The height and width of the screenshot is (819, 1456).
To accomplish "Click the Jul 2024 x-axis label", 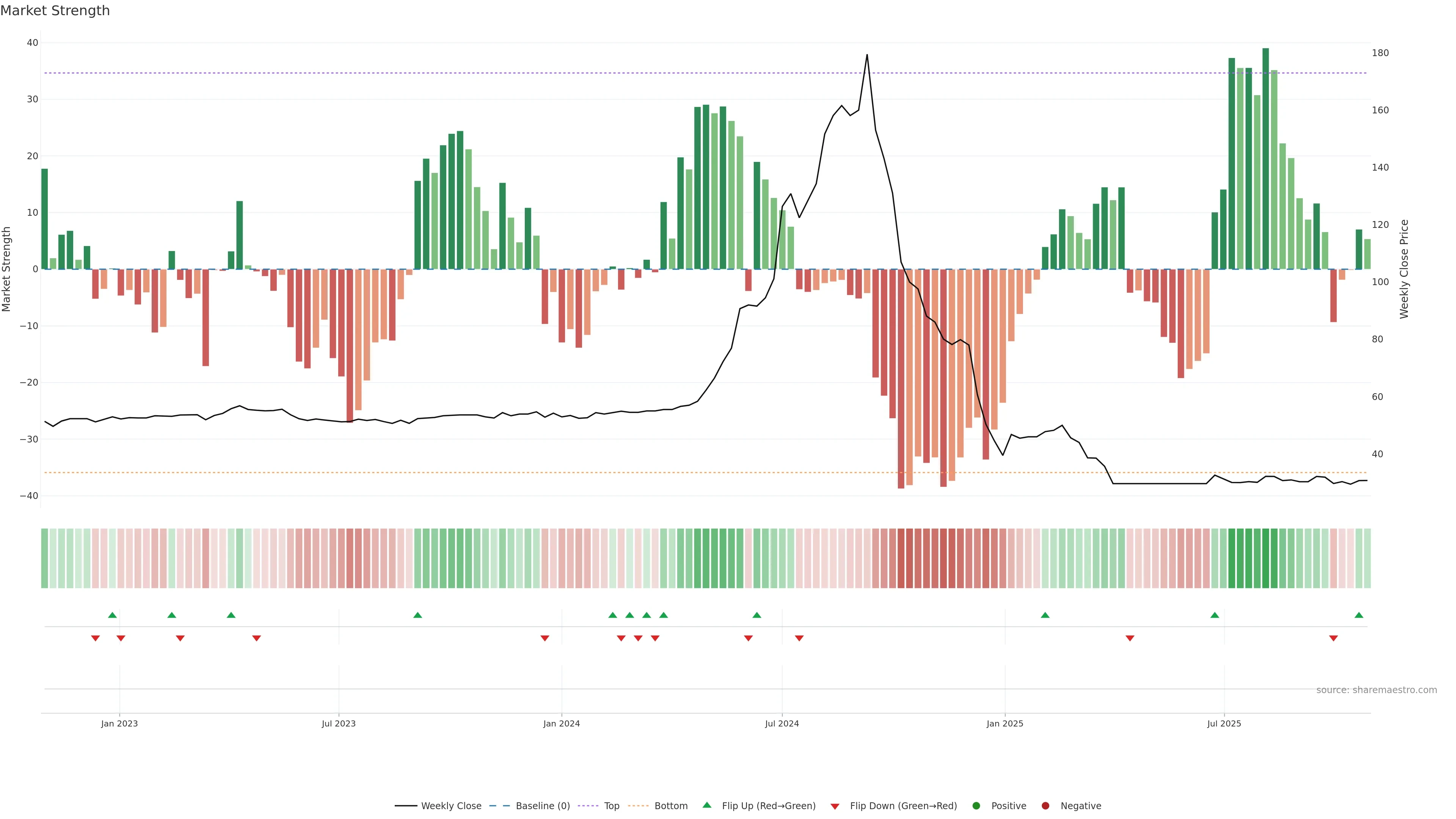I will (x=782, y=723).
